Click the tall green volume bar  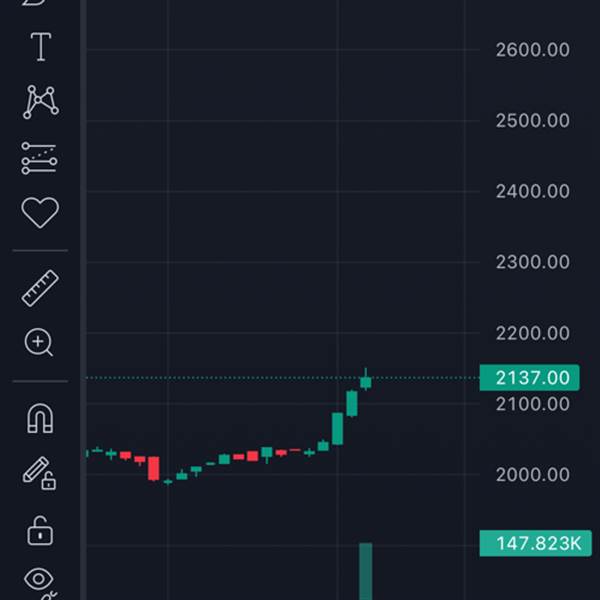(x=366, y=571)
